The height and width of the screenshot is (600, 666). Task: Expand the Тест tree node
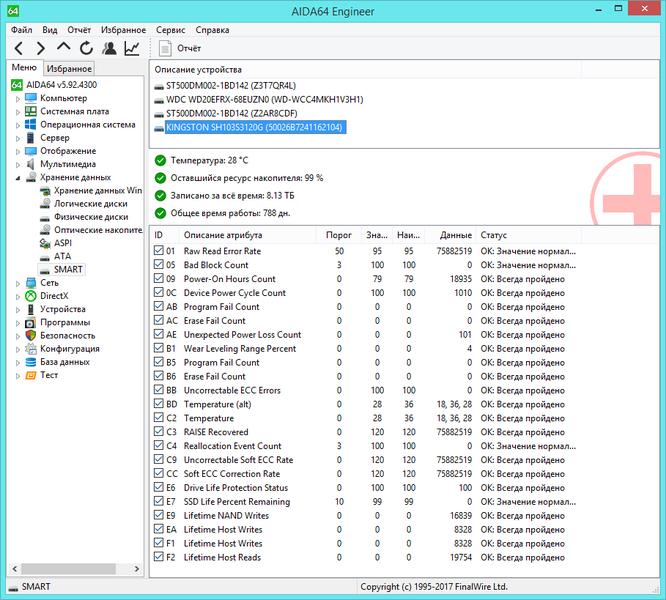(17, 375)
